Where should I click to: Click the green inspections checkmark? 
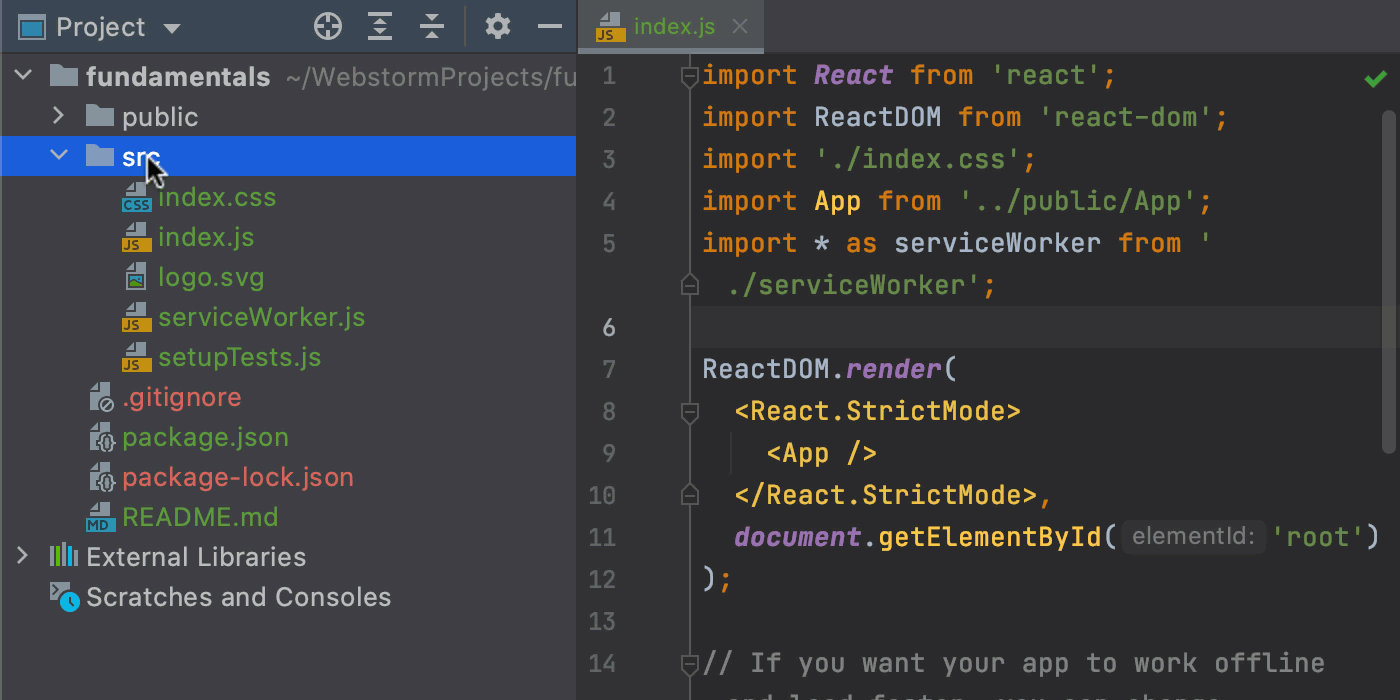1374,76
